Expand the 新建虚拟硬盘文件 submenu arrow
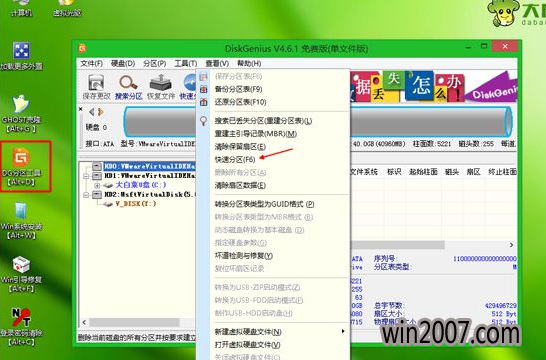Viewport: 546px width, 360px height. point(343,331)
